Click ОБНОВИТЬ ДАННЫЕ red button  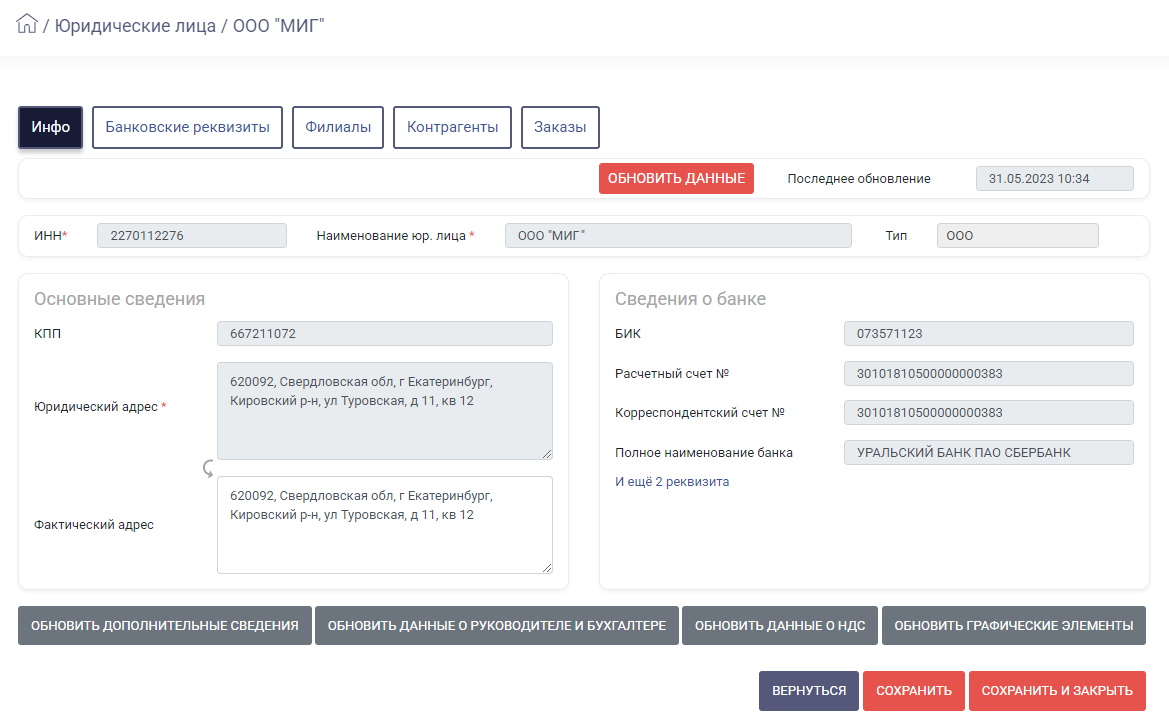coord(676,178)
